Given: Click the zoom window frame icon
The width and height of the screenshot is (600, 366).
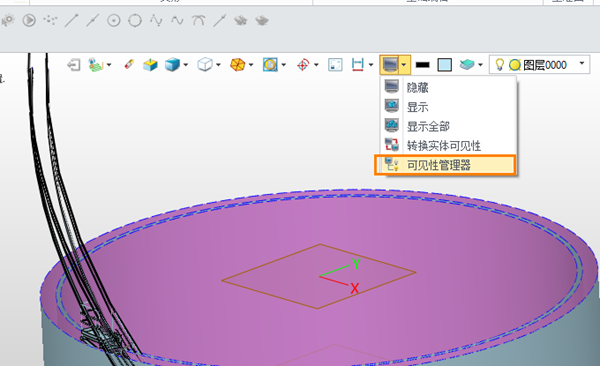Looking at the screenshot, I should tap(335, 65).
